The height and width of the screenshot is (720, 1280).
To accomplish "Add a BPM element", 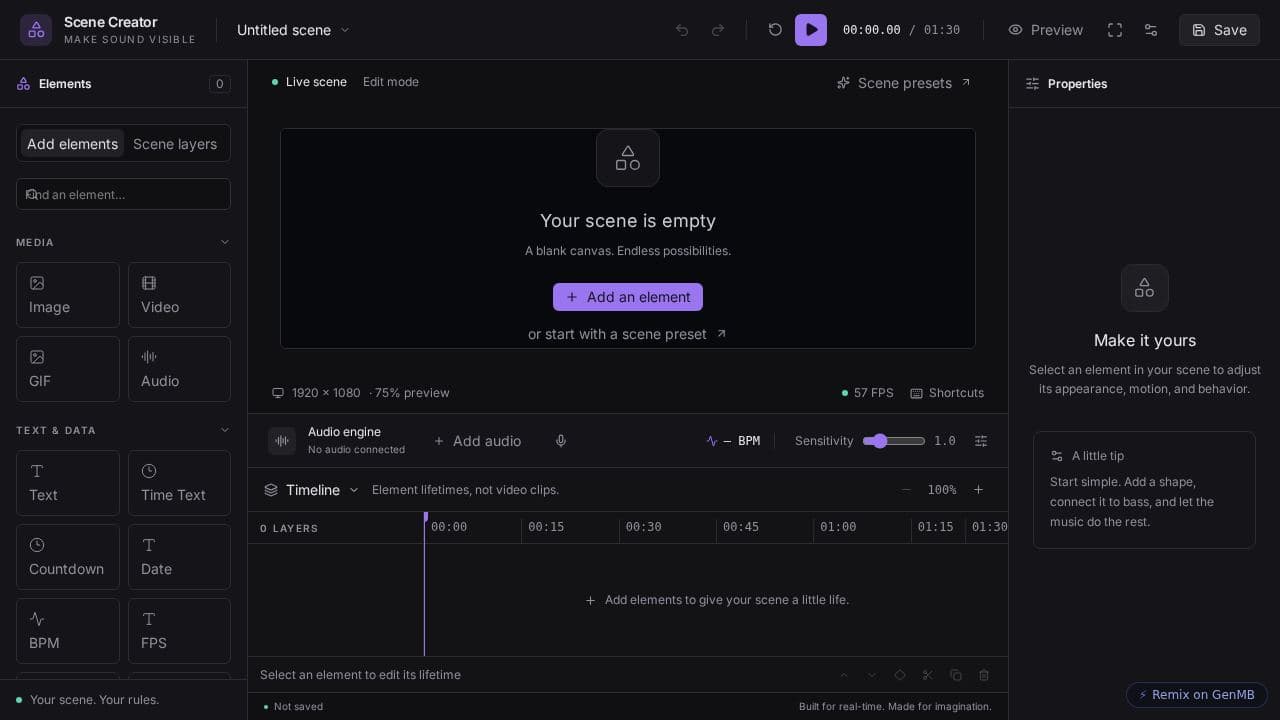I will 68,631.
